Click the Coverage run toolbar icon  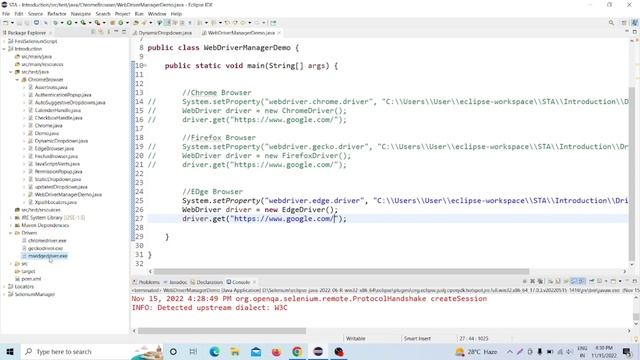(83, 23)
